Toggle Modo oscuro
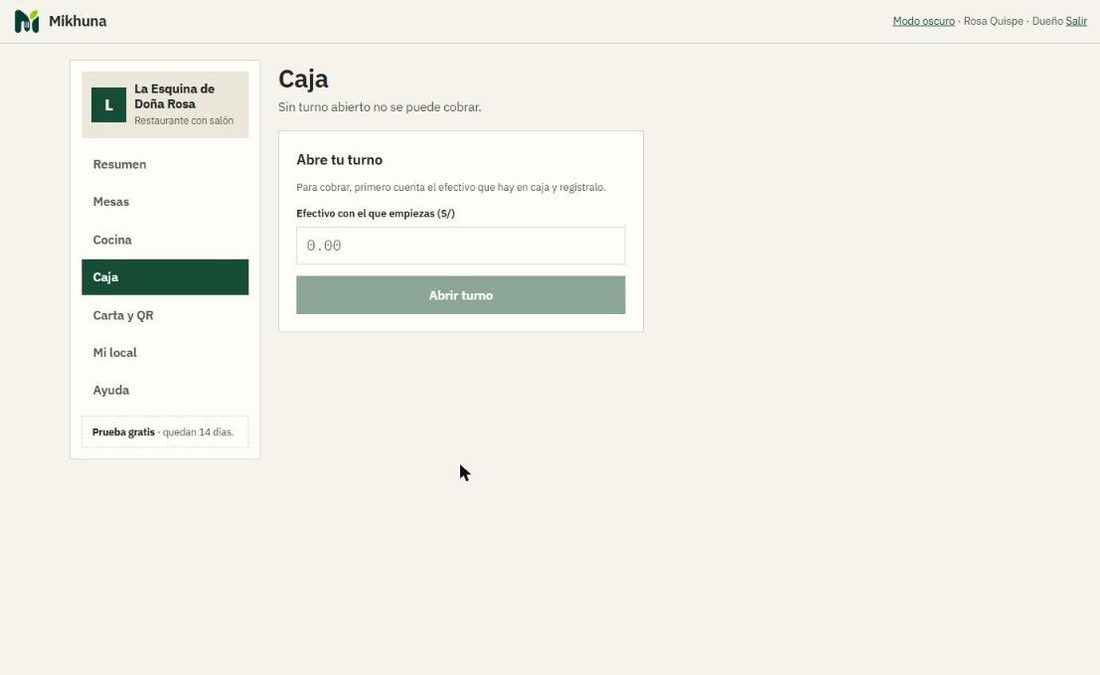 click(x=923, y=21)
